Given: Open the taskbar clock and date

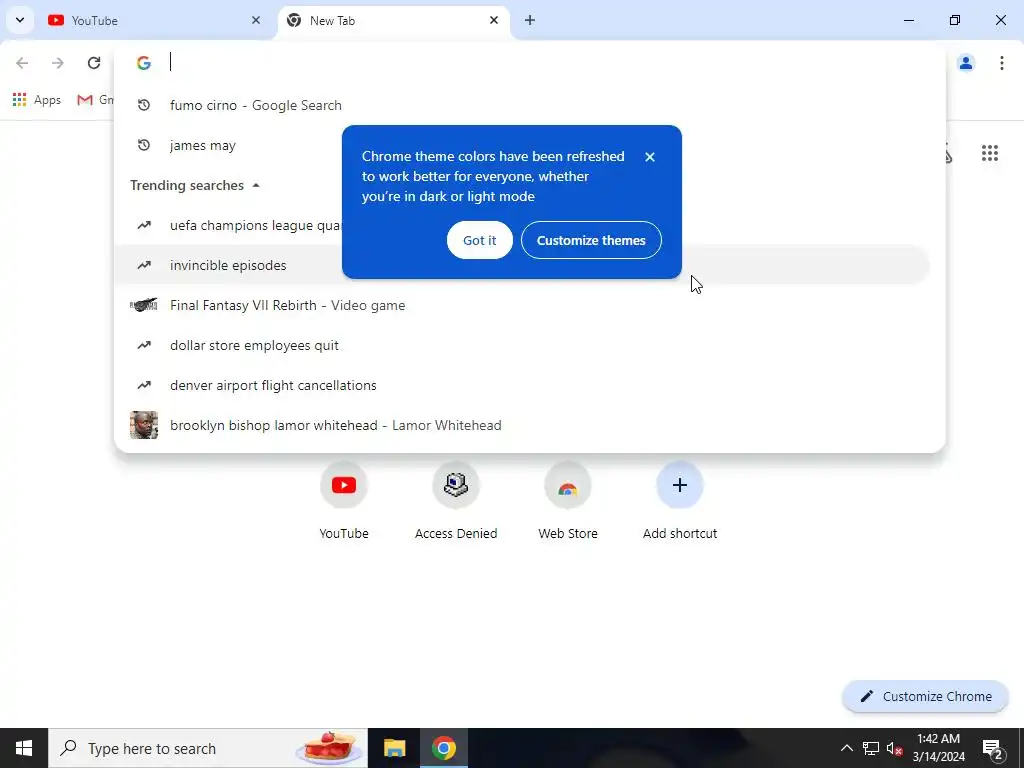Looking at the screenshot, I should tap(938, 748).
